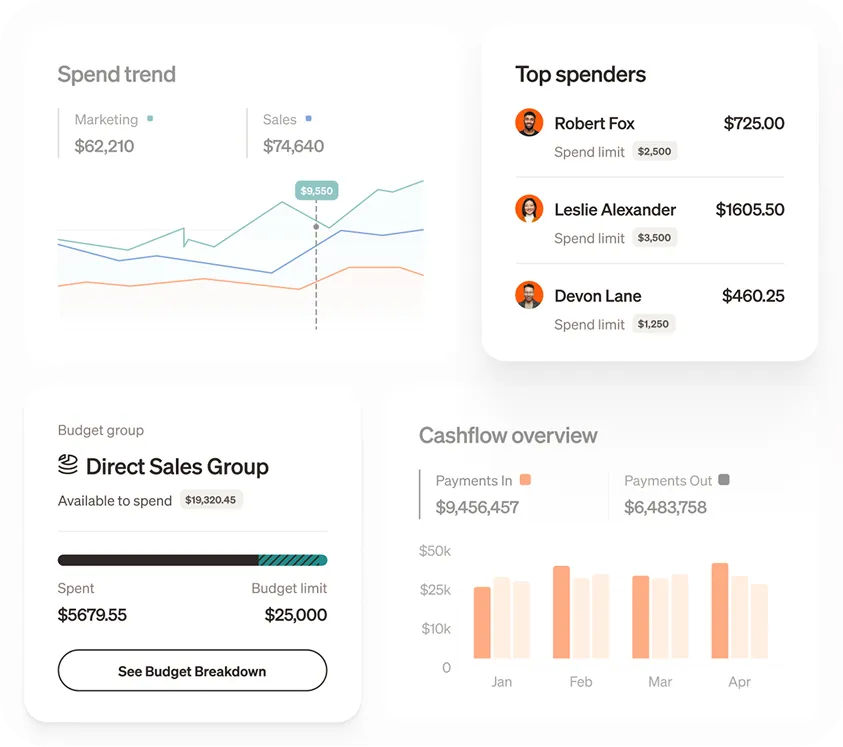The image size is (843, 747).
Task: Click Robert Fox's profile avatar
Action: point(529,124)
